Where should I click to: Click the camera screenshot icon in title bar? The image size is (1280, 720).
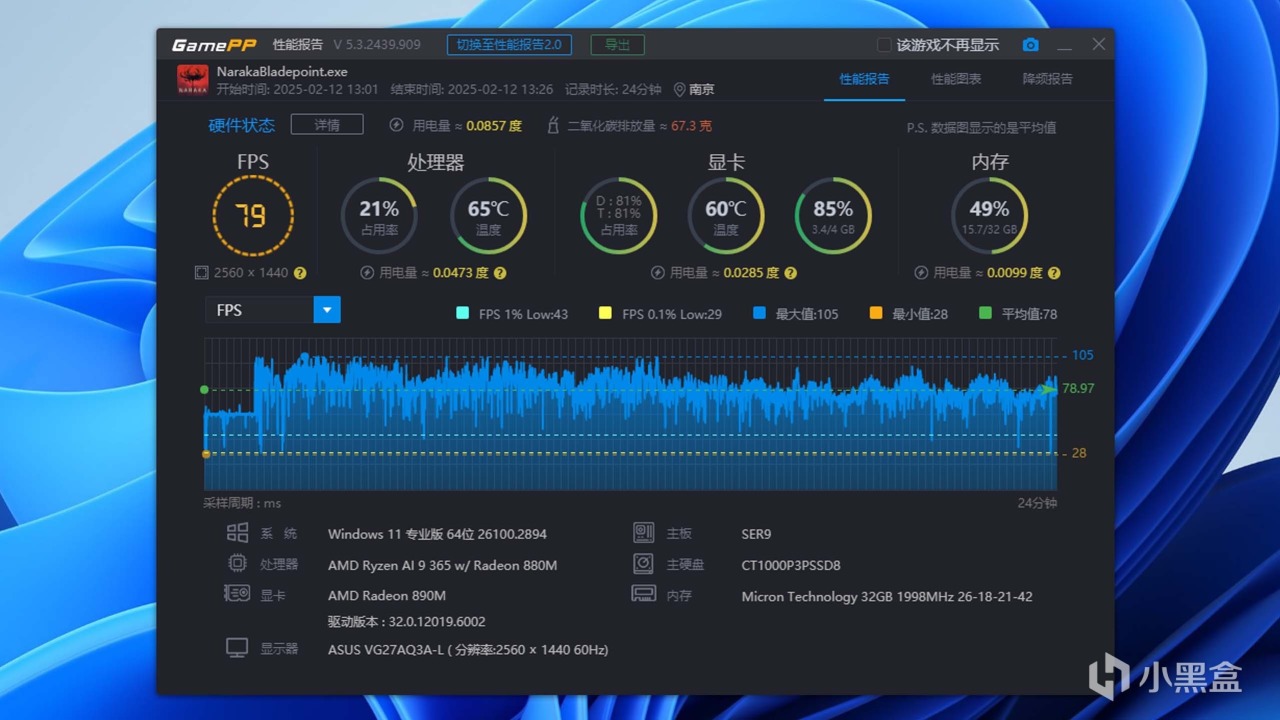click(1030, 45)
